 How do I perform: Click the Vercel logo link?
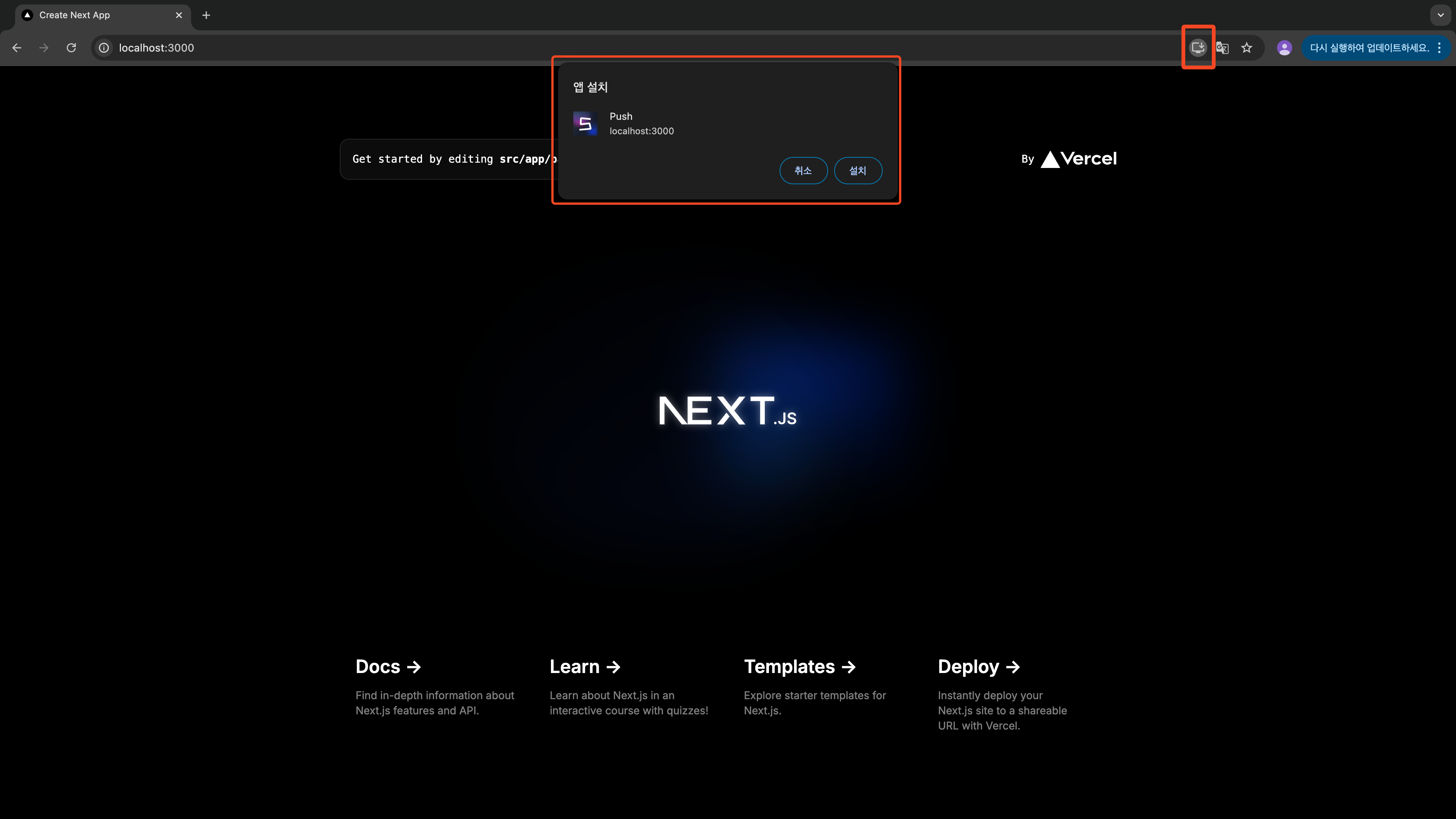click(x=1078, y=159)
